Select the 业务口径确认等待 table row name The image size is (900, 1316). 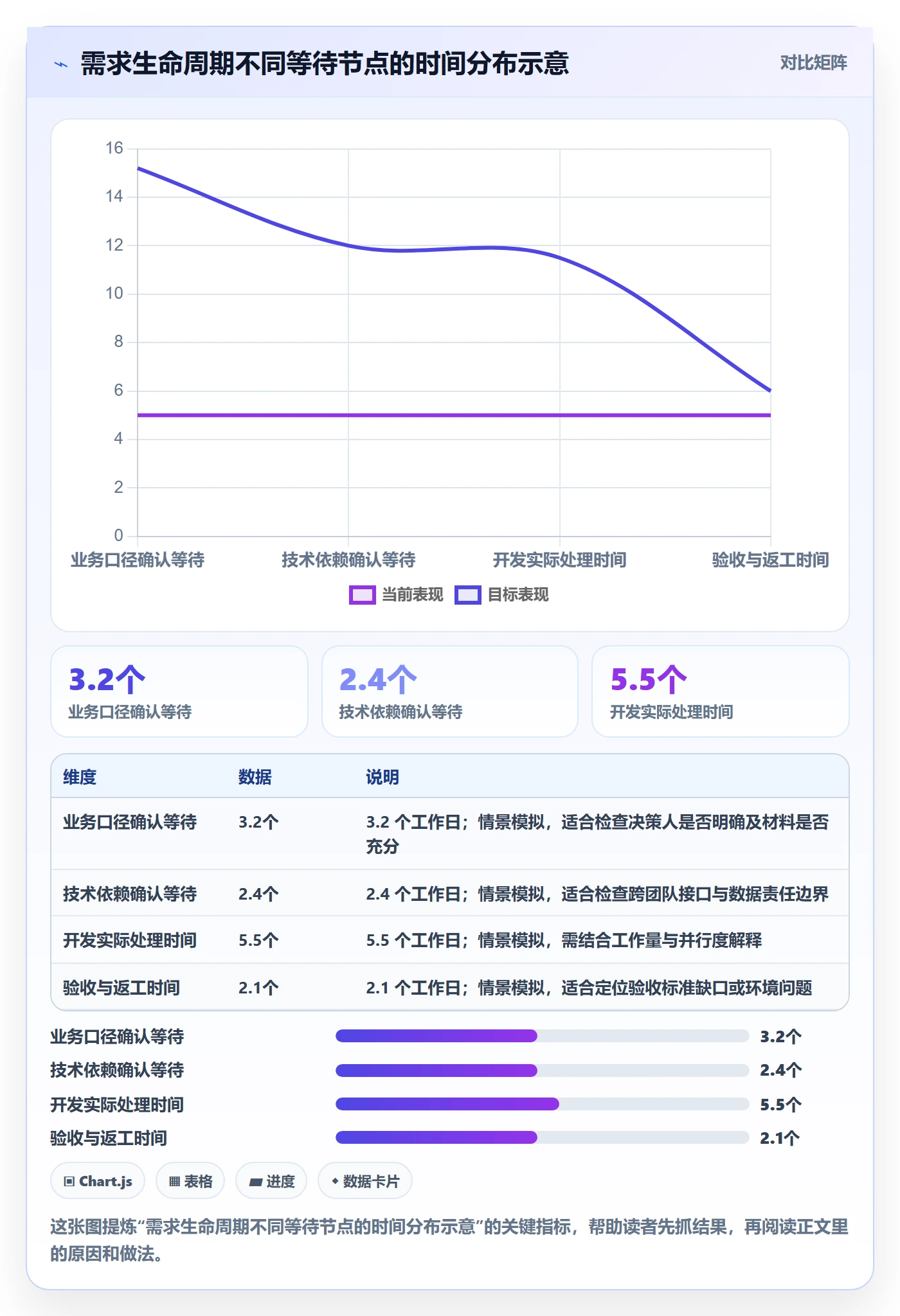(x=130, y=822)
